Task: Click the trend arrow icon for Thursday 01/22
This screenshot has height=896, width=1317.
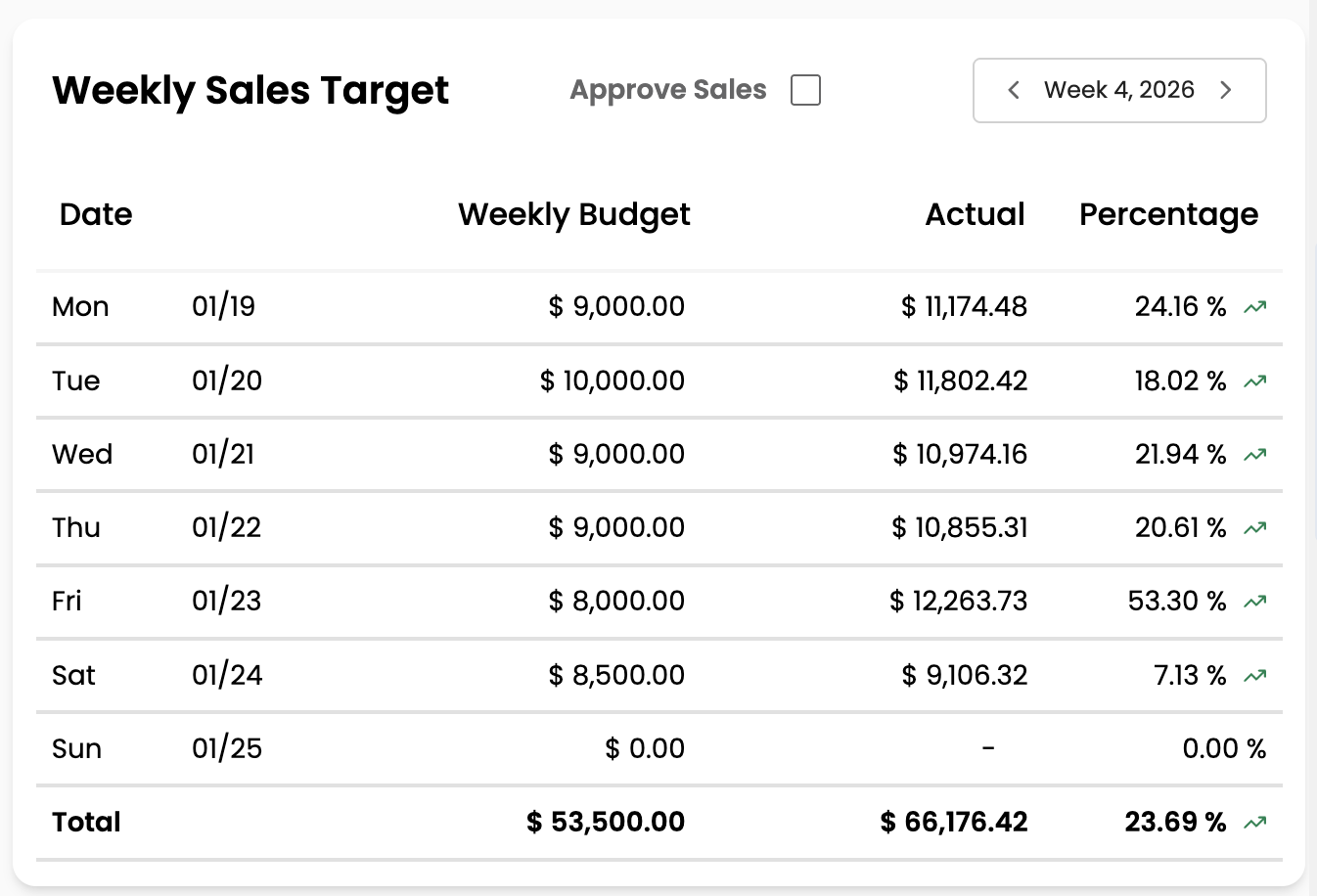Action: click(1255, 527)
